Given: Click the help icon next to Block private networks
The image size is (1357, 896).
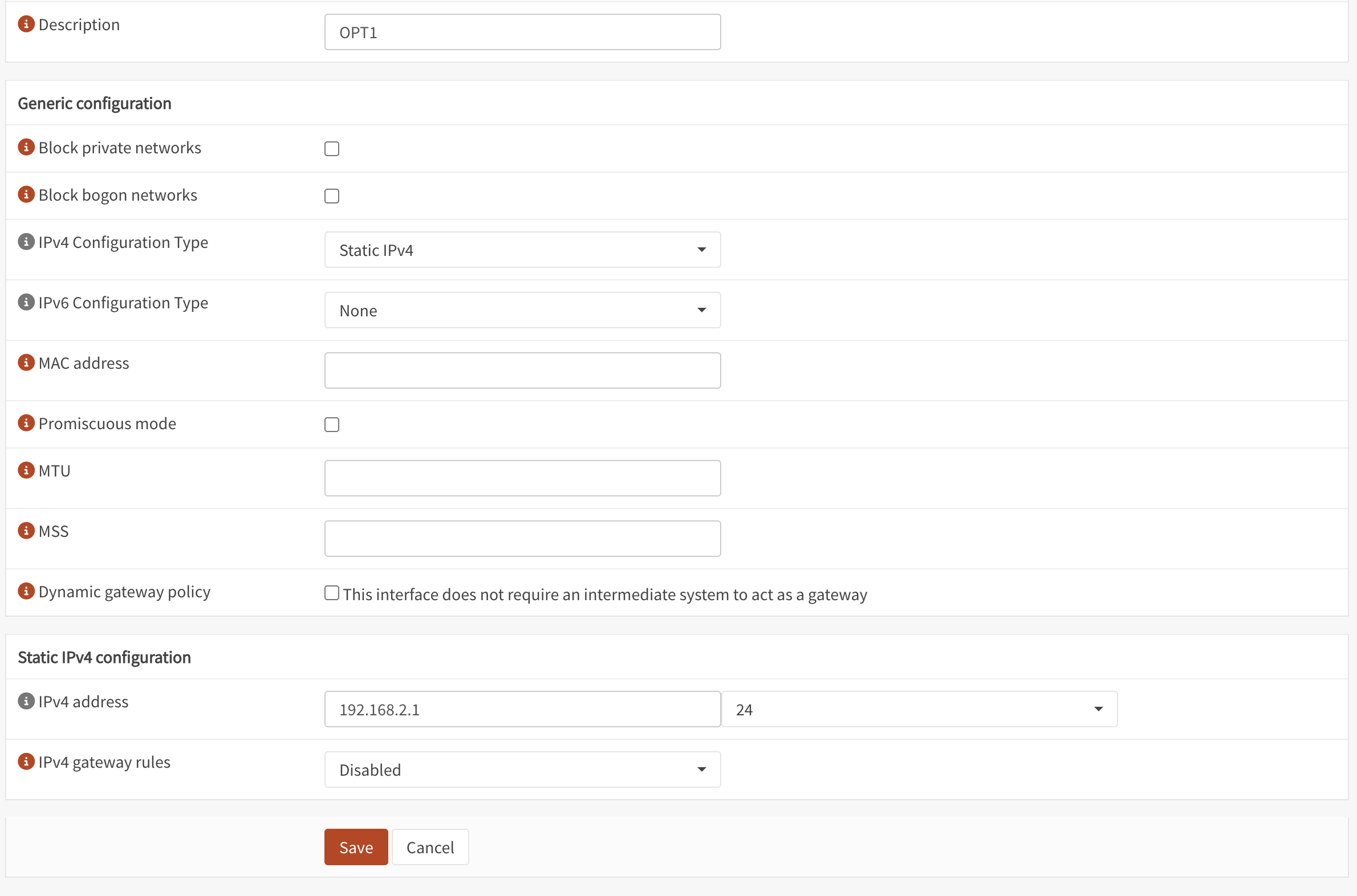Looking at the screenshot, I should (x=26, y=148).
